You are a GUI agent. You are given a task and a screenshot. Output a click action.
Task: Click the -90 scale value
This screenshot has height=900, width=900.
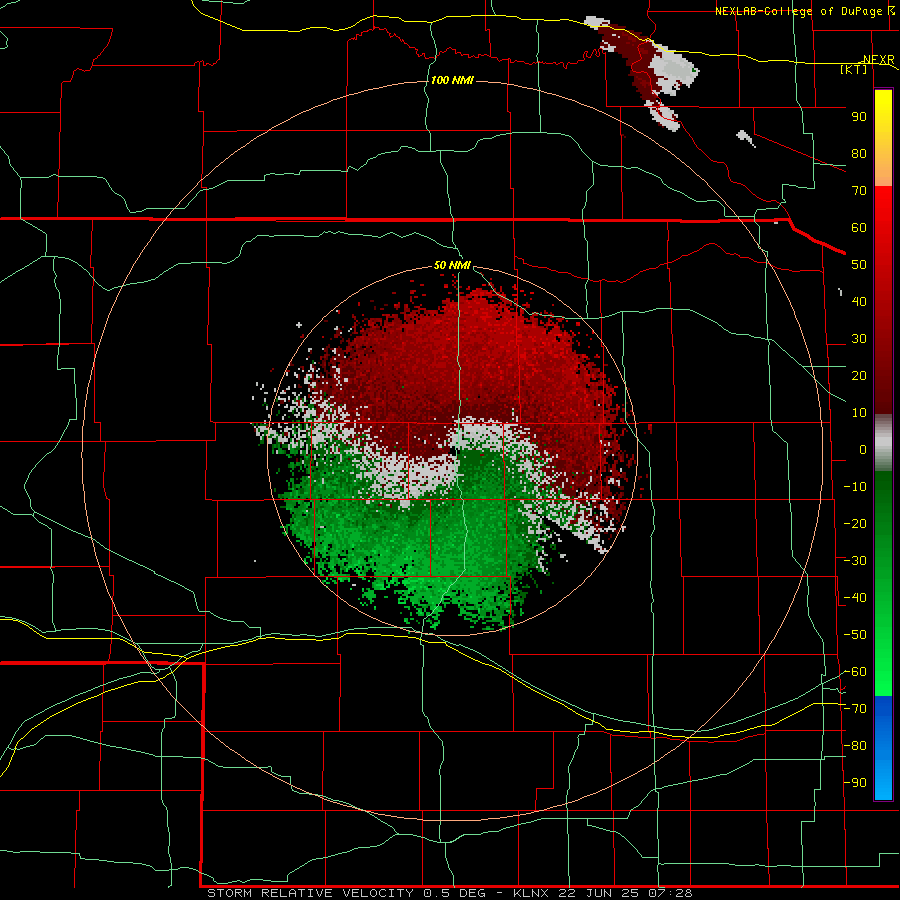click(855, 783)
